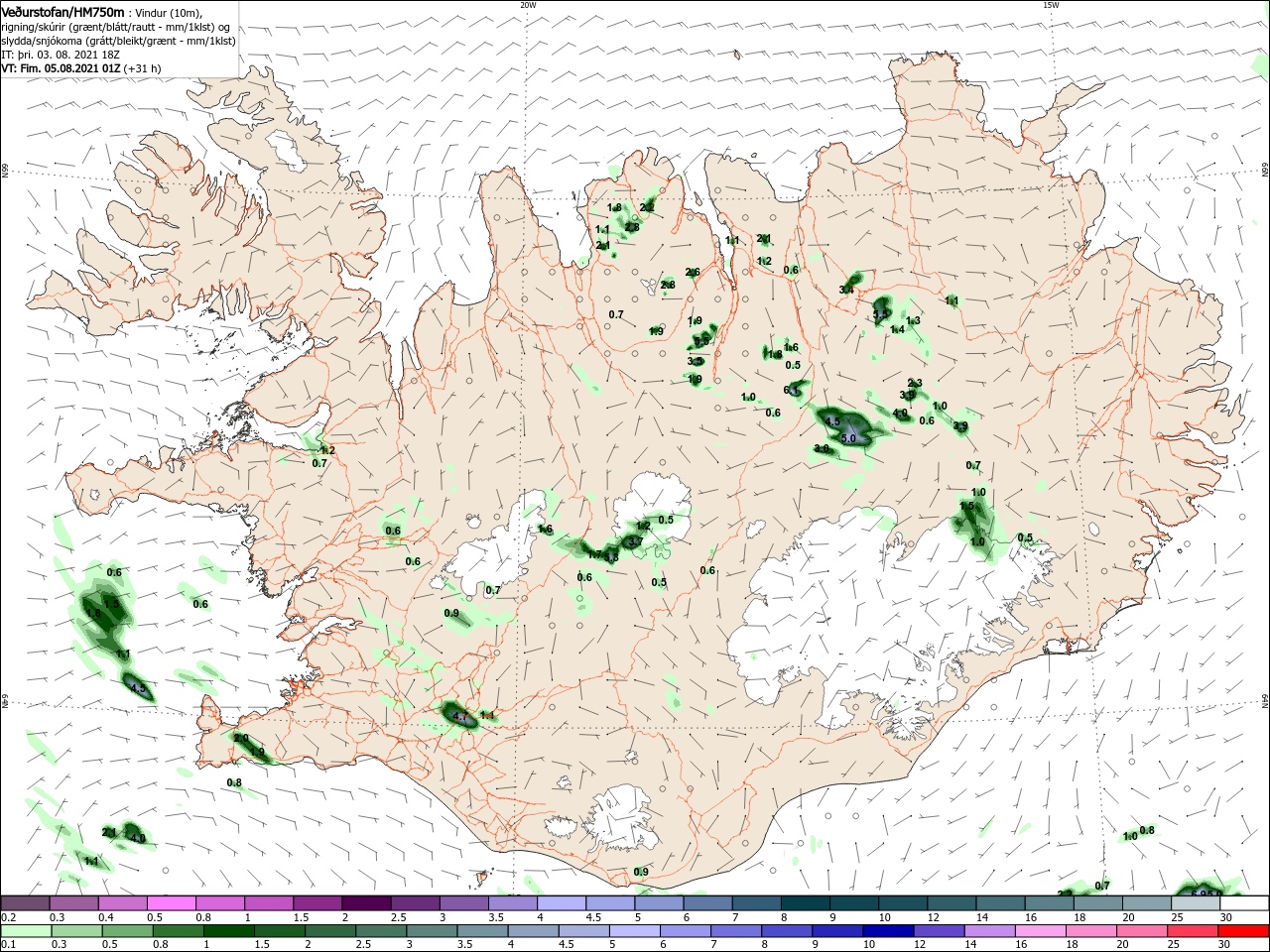This screenshot has height=952, width=1270.
Task: Select the 2.2 precipitation value on the map
Action: 647,206
